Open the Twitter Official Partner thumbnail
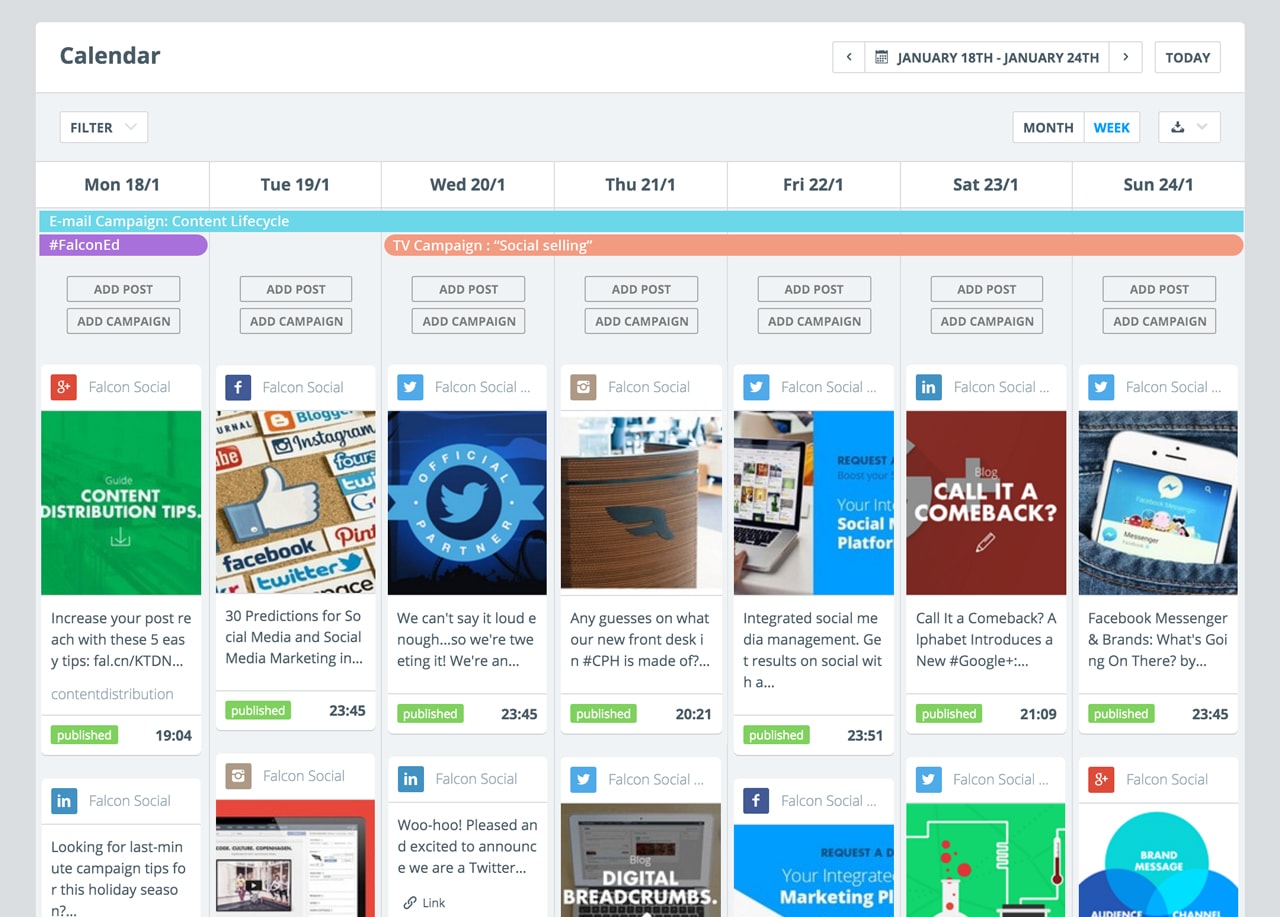1280x917 pixels. [467, 503]
